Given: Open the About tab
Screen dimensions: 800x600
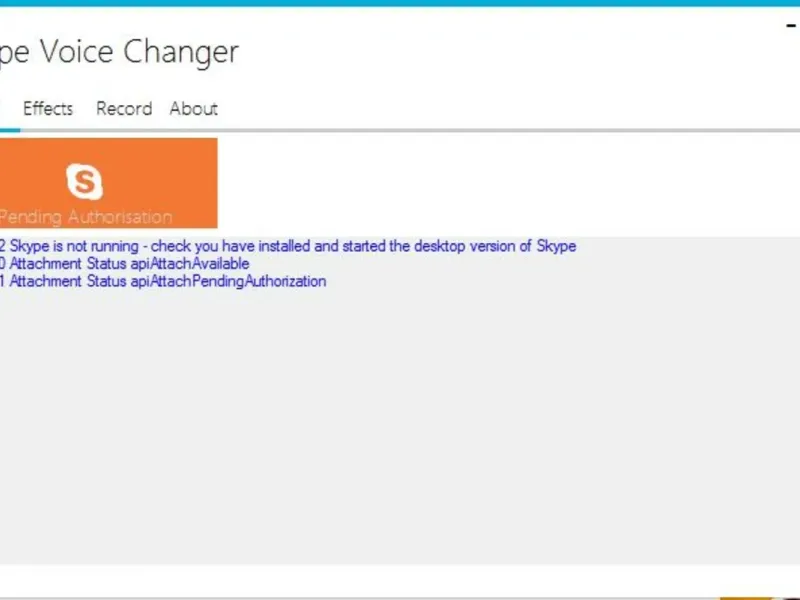Looking at the screenshot, I should click(x=193, y=108).
